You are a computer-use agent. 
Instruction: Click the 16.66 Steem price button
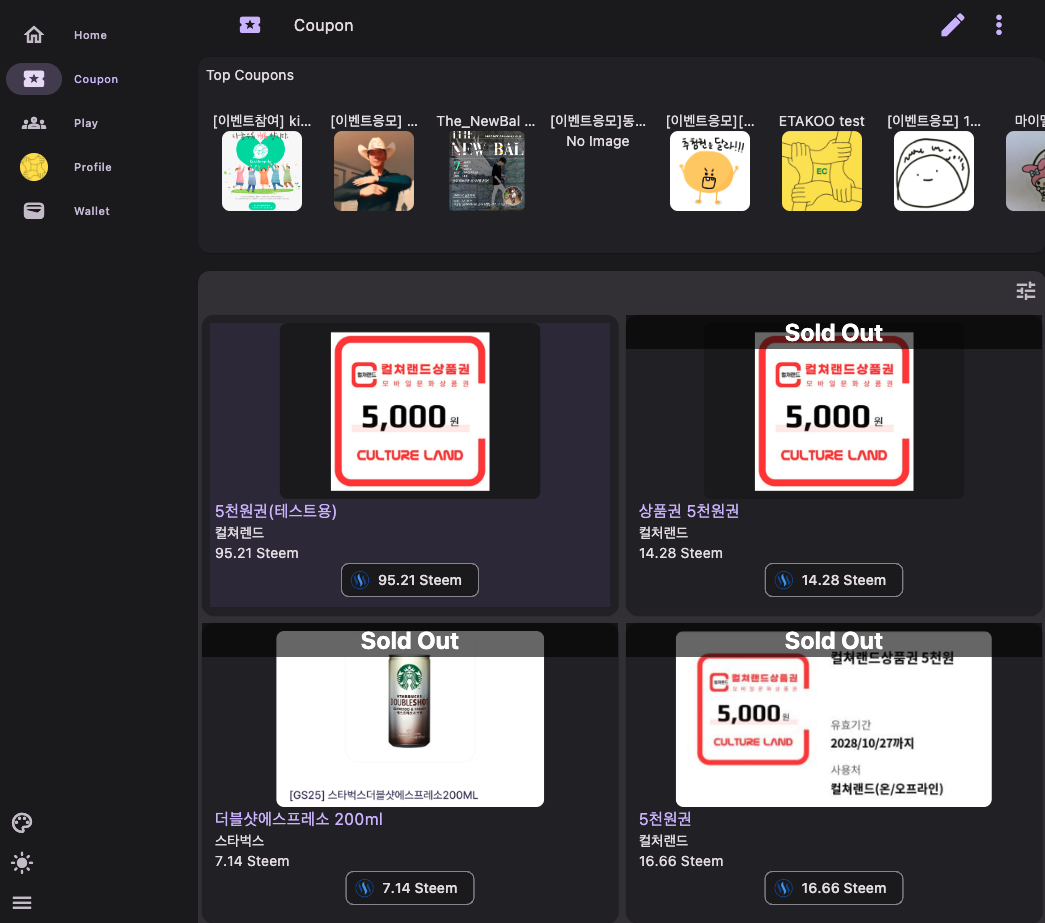point(834,888)
